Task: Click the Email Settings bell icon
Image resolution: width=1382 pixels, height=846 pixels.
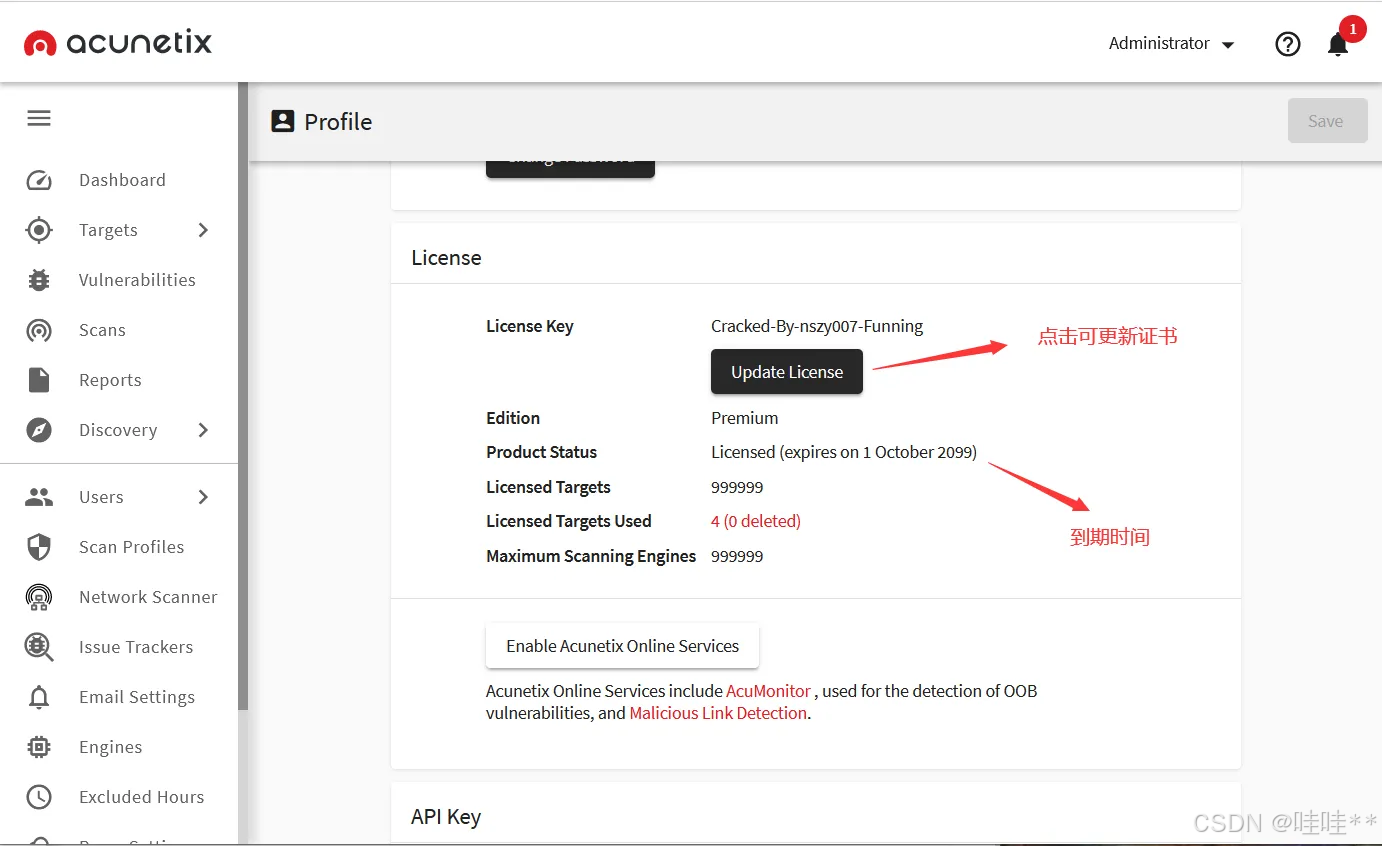Action: click(x=39, y=697)
